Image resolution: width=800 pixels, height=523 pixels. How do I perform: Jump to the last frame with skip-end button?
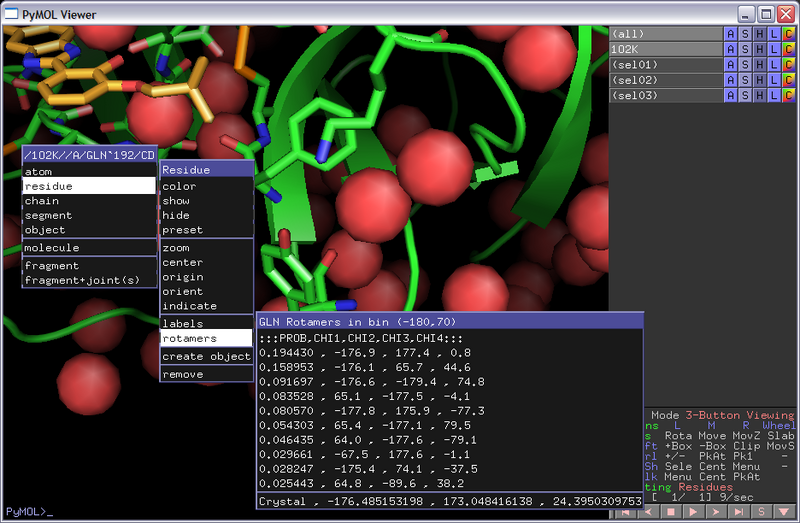740,513
